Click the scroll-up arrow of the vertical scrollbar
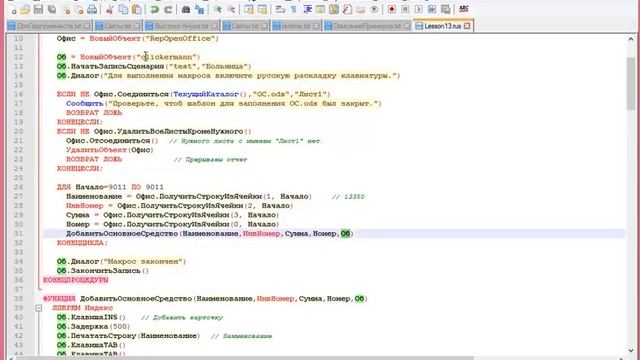Viewport: 640px width, 360px height. click(x=631, y=39)
